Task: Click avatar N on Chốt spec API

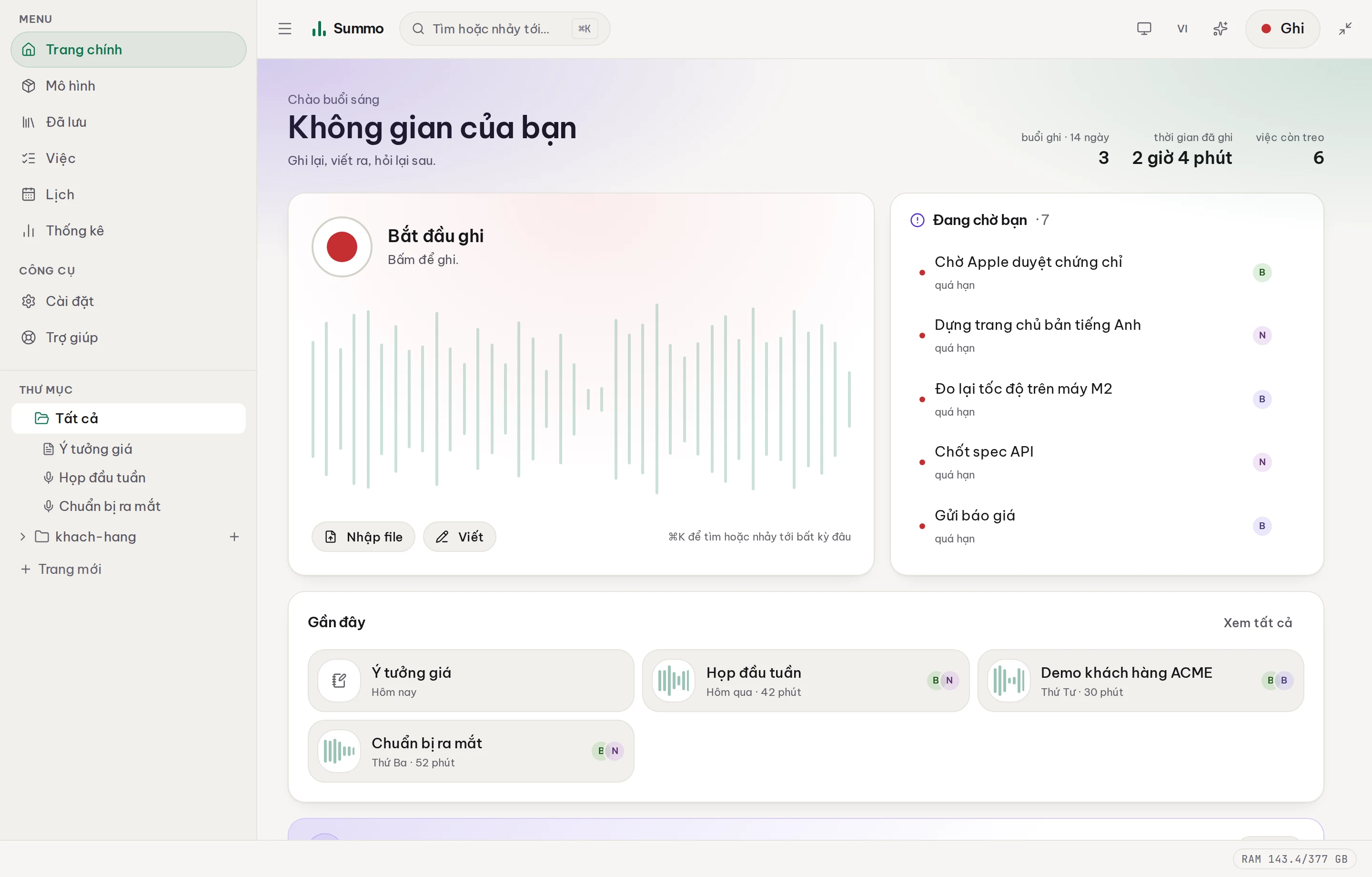Action: [x=1262, y=462]
